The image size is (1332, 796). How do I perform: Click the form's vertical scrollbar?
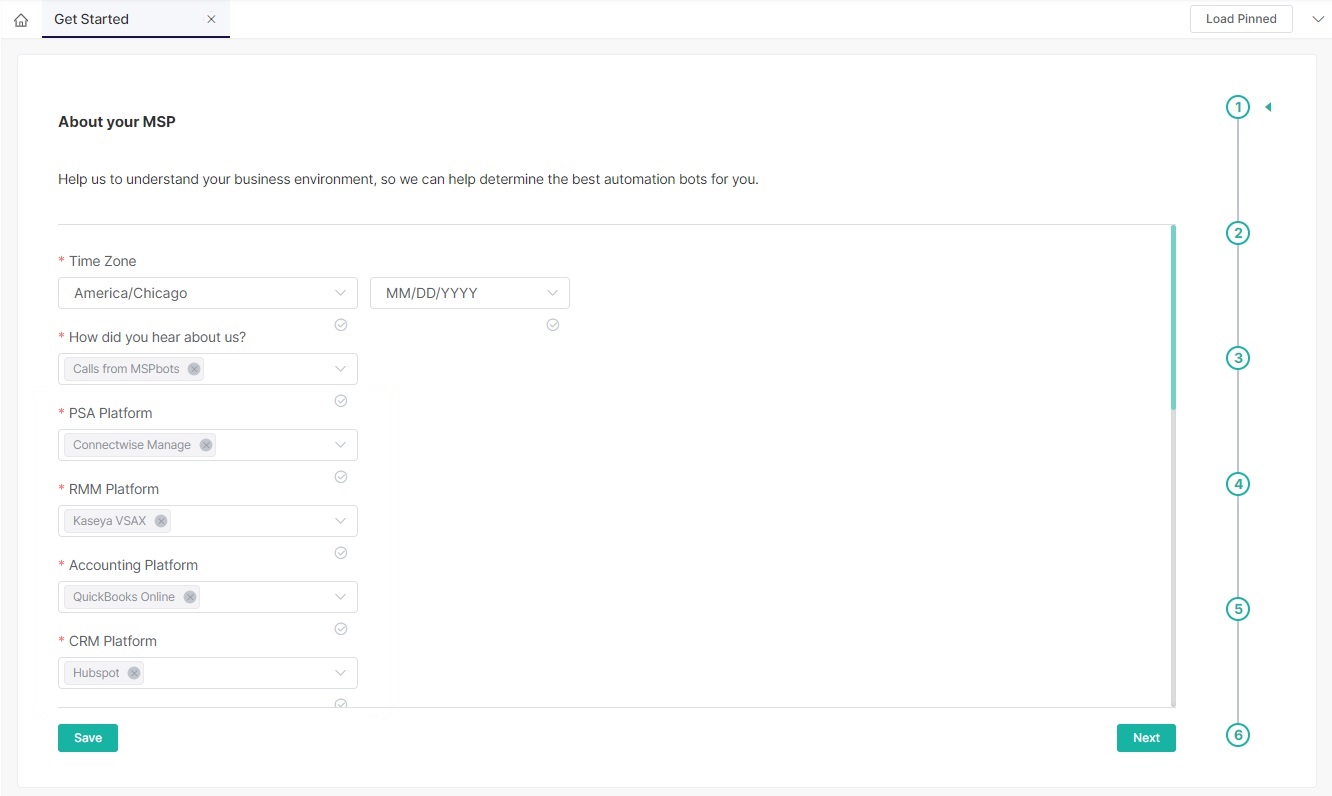(x=1173, y=317)
